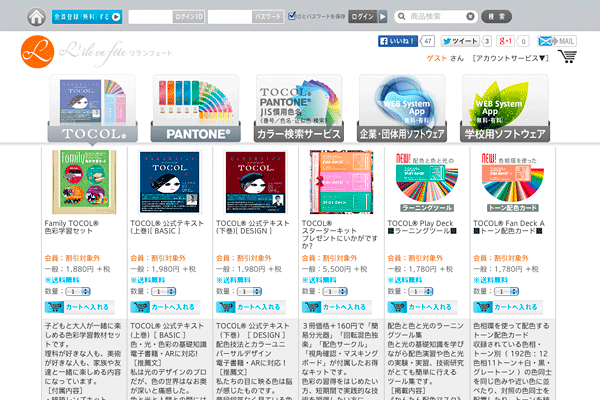Image resolution: width=600 pixels, height=400 pixels.
Task: Click the 検索 search button
Action: click(x=497, y=17)
